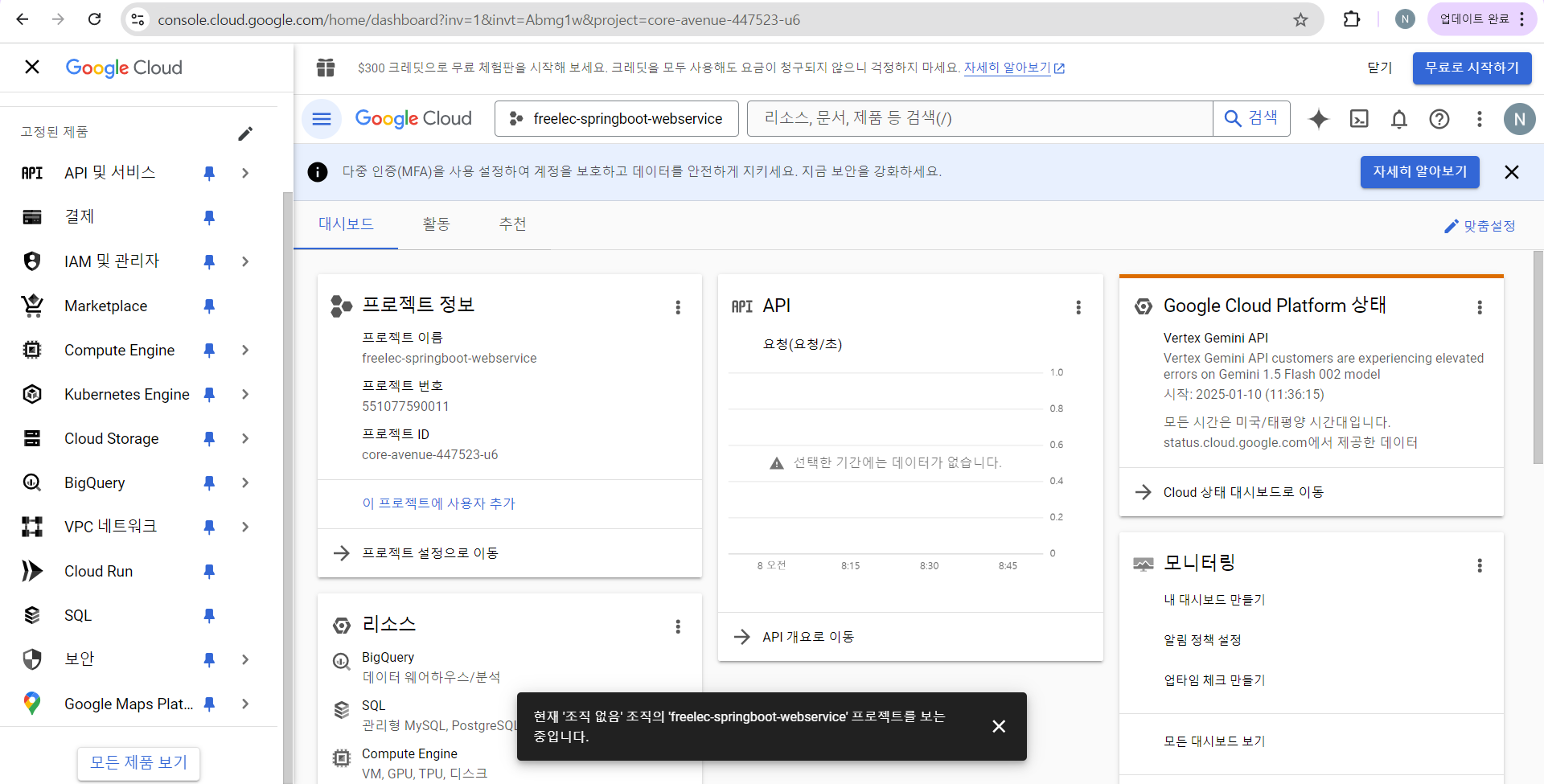The height and width of the screenshot is (784, 1544).
Task: Click 모든 제품 보기 button
Action: tap(138, 762)
